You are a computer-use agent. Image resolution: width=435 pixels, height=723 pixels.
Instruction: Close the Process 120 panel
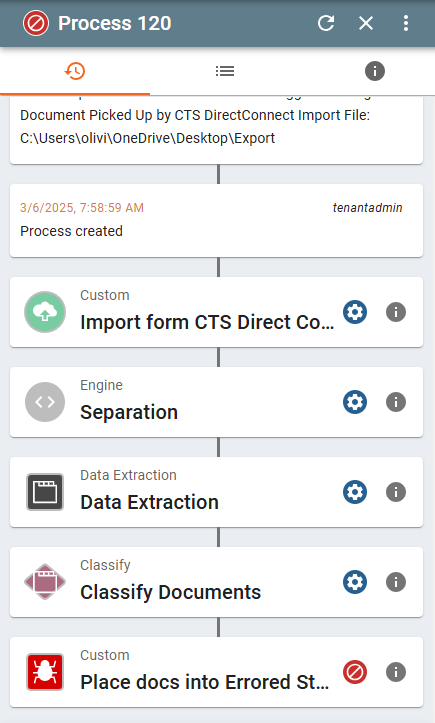(x=366, y=23)
